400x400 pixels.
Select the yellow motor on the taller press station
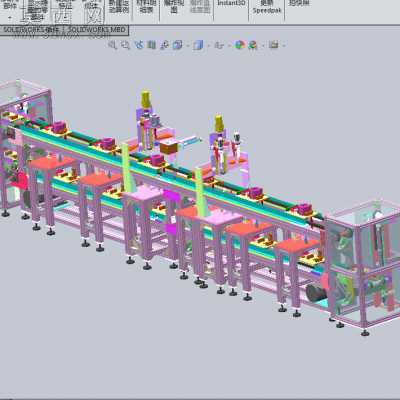pos(146,99)
